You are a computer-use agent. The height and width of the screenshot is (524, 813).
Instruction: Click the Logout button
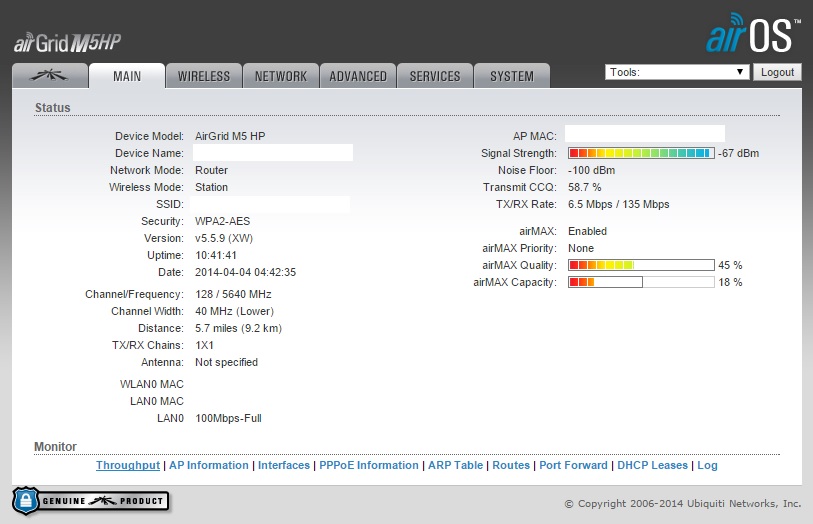tap(777, 72)
